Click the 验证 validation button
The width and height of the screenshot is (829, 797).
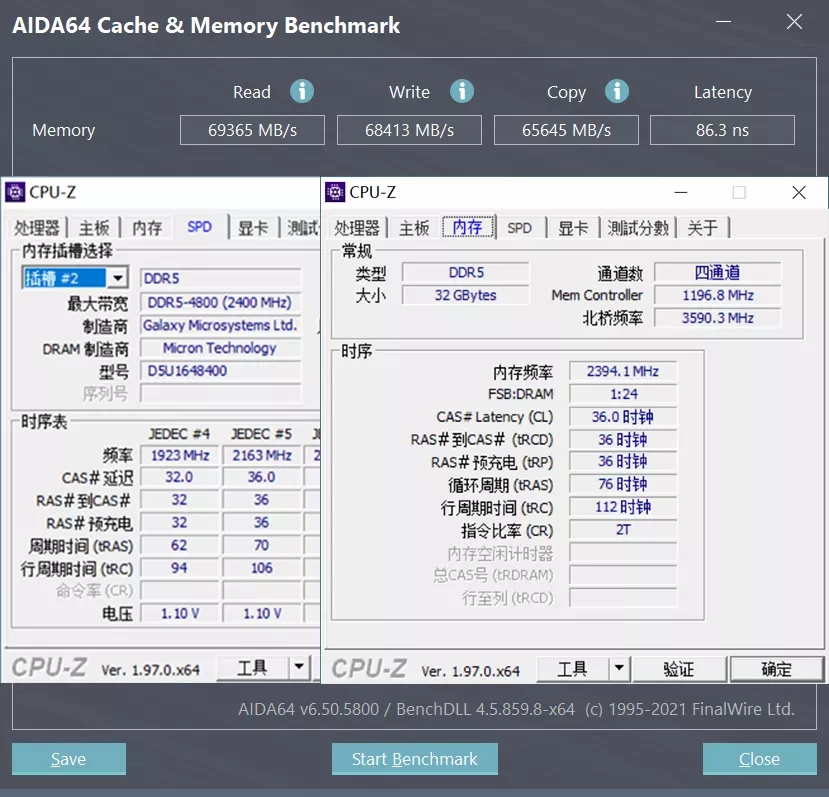(679, 667)
